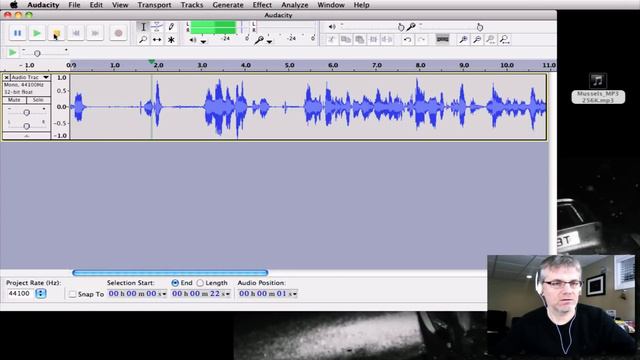Click the Play-at-speed green arrow

pos(12,53)
